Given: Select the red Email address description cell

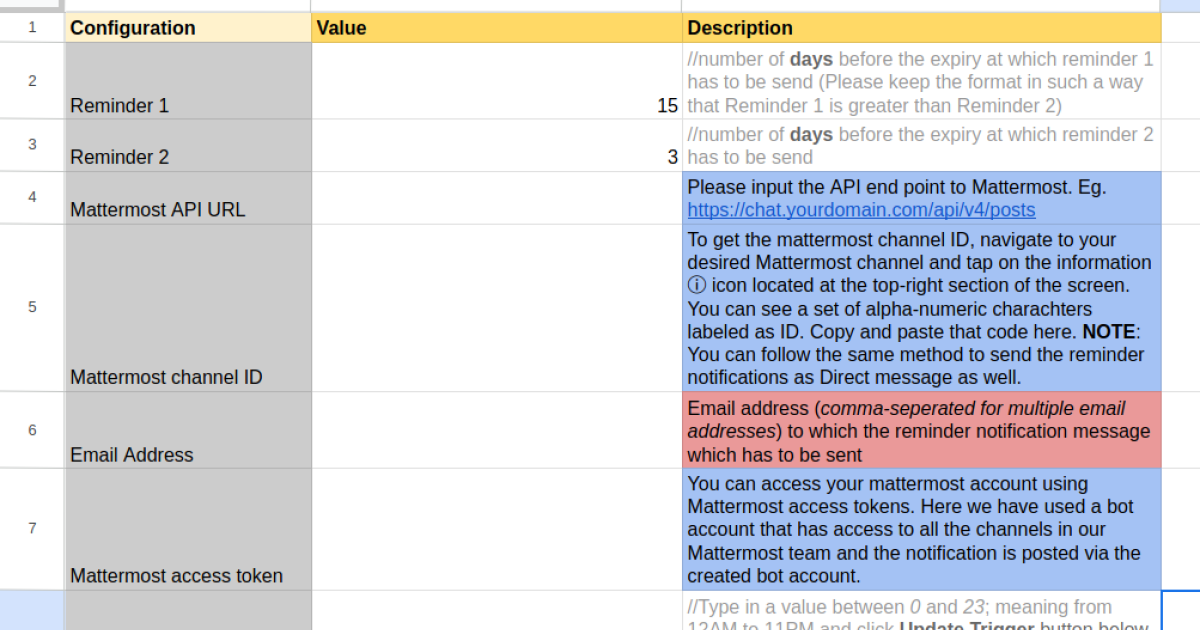Looking at the screenshot, I should coord(920,431).
